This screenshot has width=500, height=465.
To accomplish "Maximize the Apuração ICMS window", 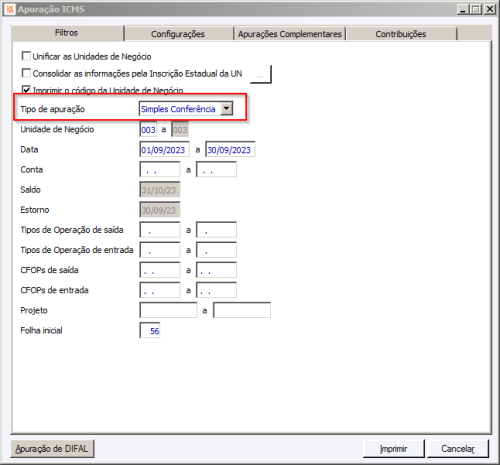I will pos(476,9).
